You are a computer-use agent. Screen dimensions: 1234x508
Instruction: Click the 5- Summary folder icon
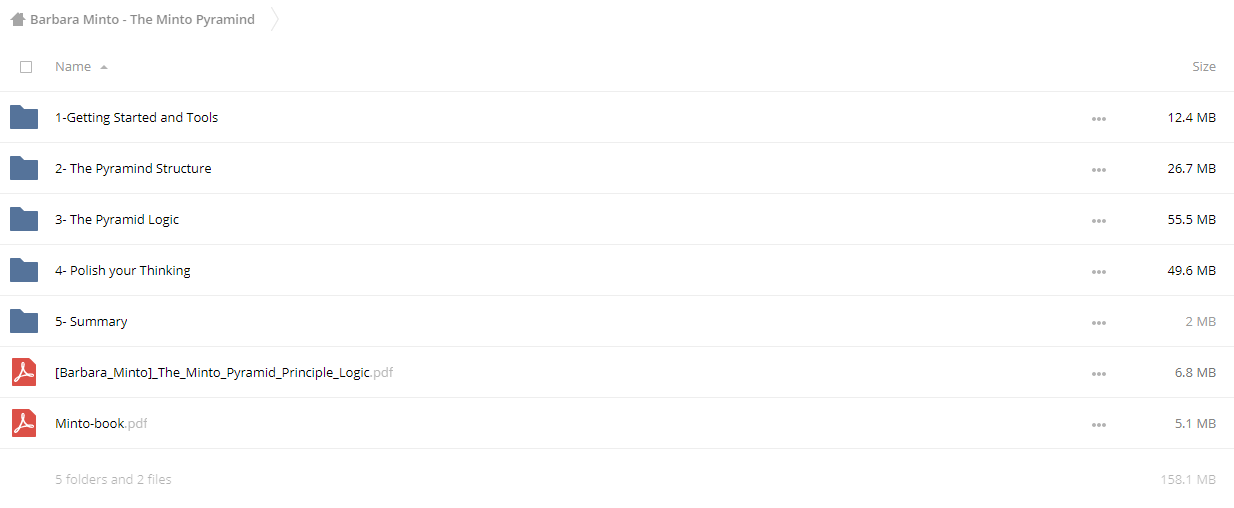click(24, 321)
